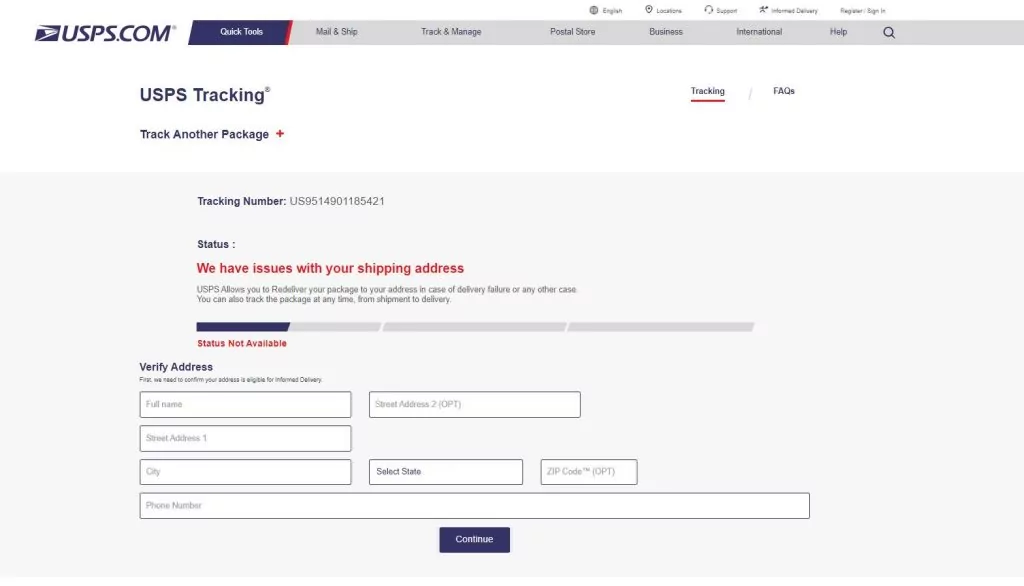Focus the Street Address 2 (OPT) field

click(x=474, y=404)
